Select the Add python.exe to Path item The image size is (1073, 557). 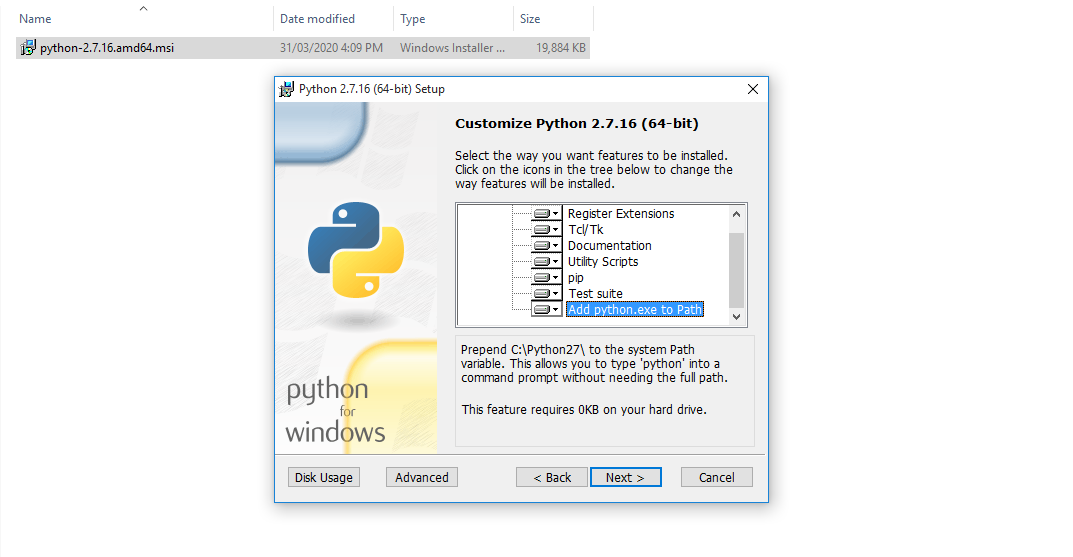click(x=635, y=310)
